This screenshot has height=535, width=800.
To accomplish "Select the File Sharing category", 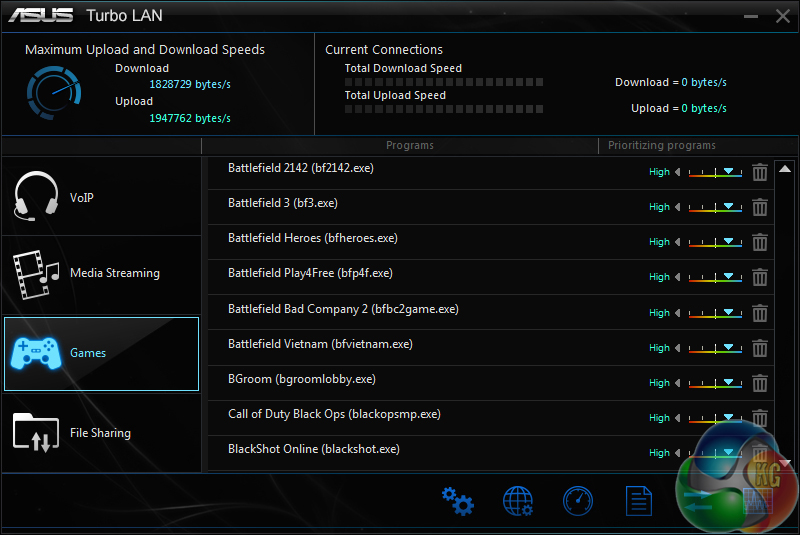I will point(101,433).
